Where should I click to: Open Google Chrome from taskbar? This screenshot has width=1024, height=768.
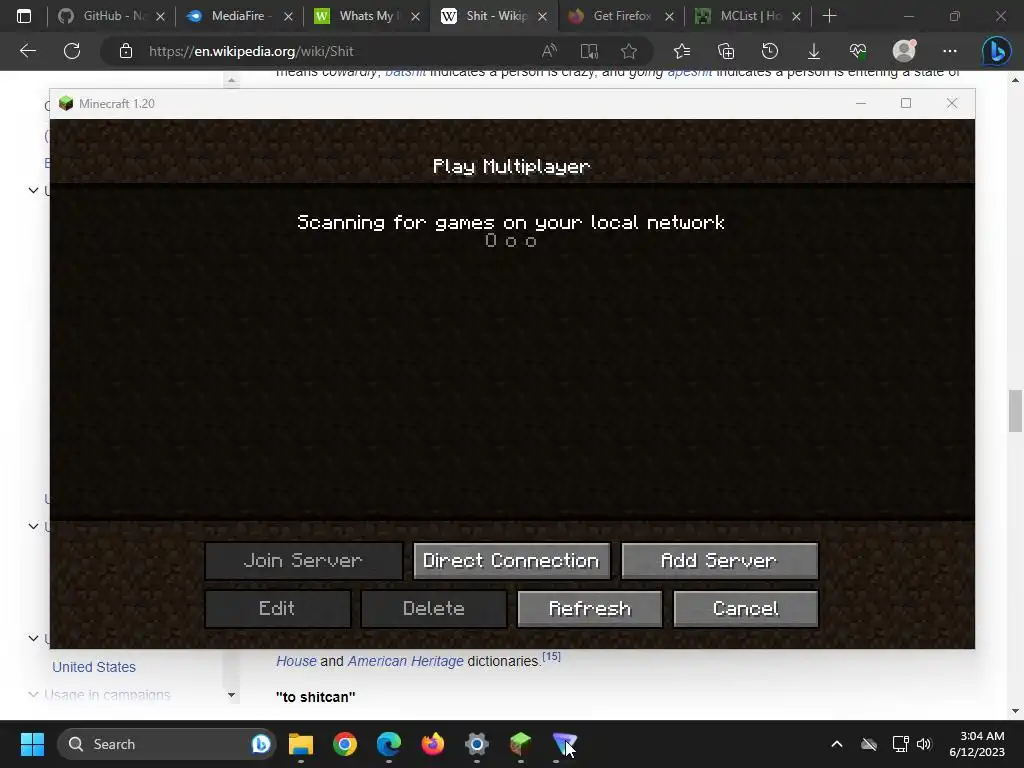pos(345,744)
